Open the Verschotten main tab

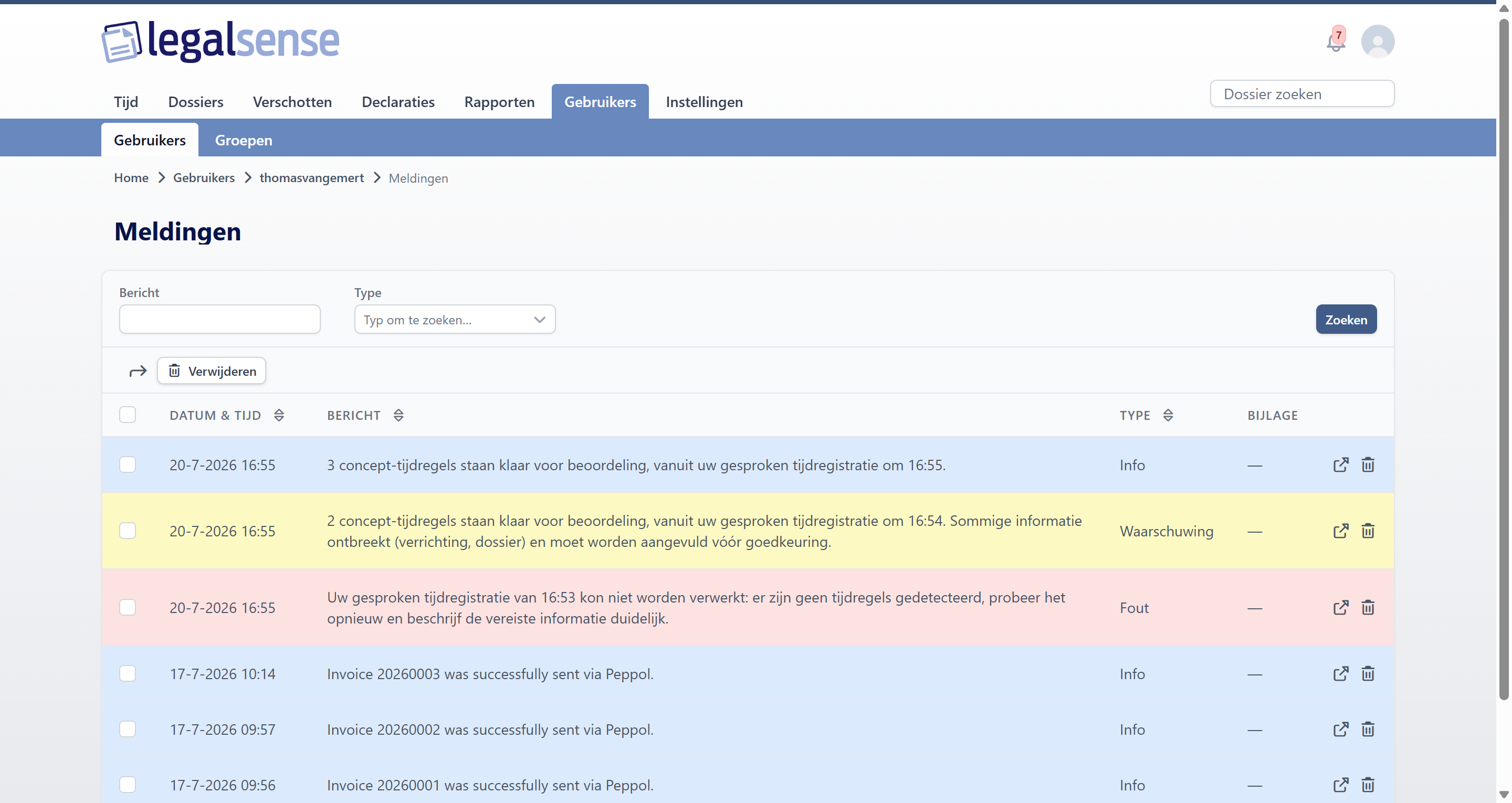pyautogui.click(x=292, y=102)
